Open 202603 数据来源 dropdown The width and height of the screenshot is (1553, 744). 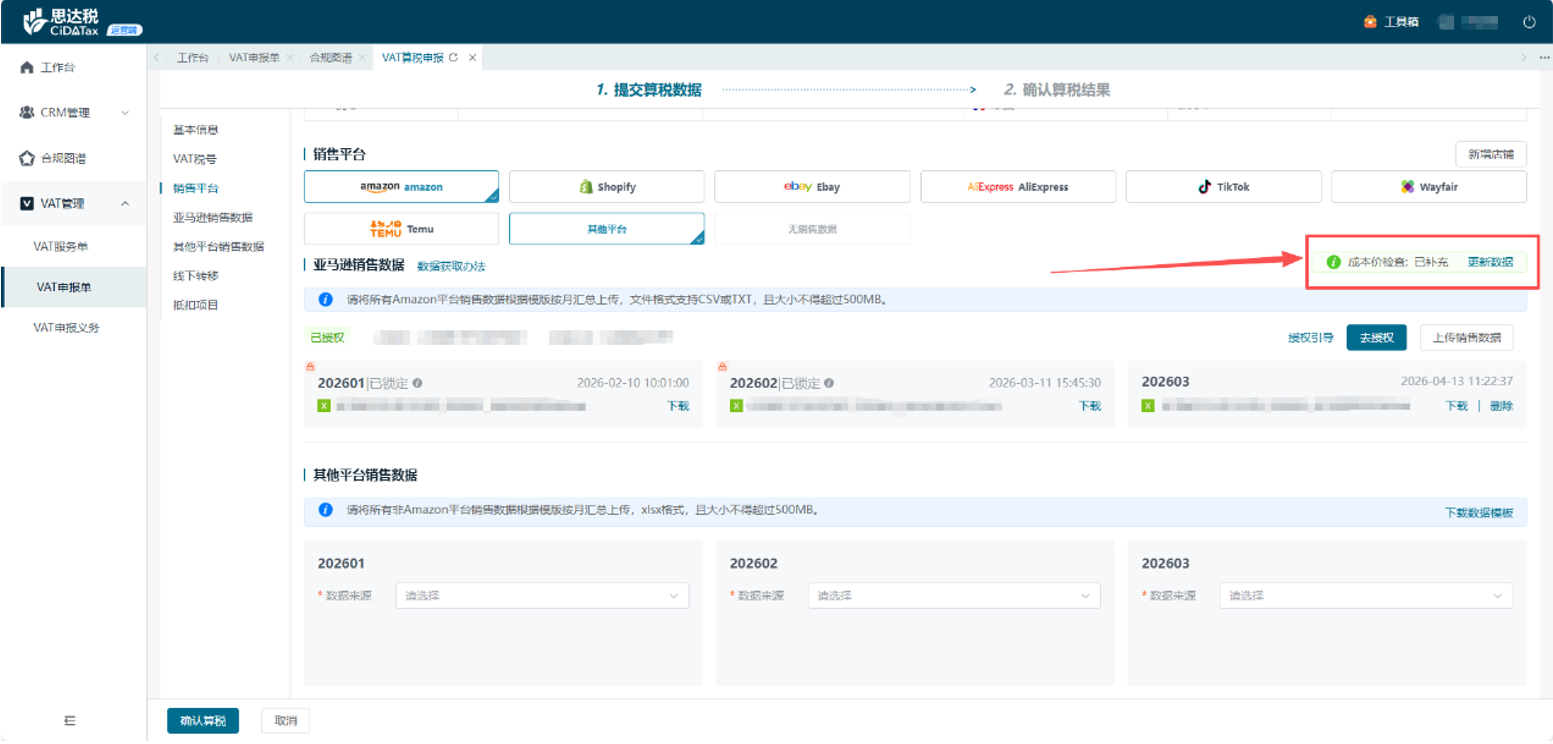[1365, 596]
